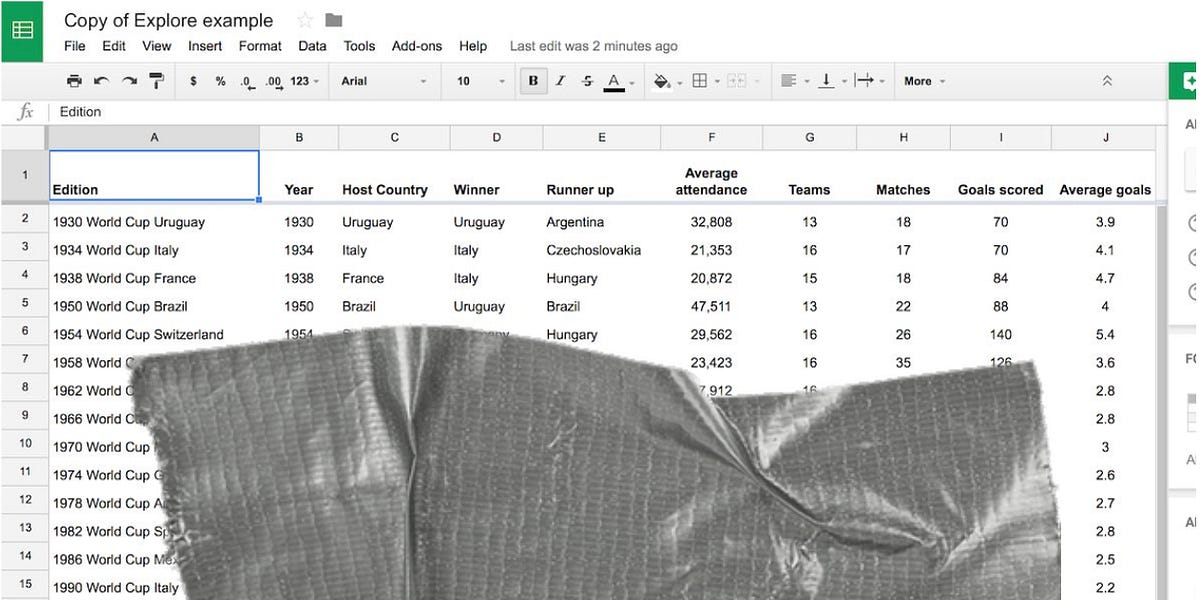
Task: Open more number formats 123 dropdown
Action: pyautogui.click(x=305, y=81)
